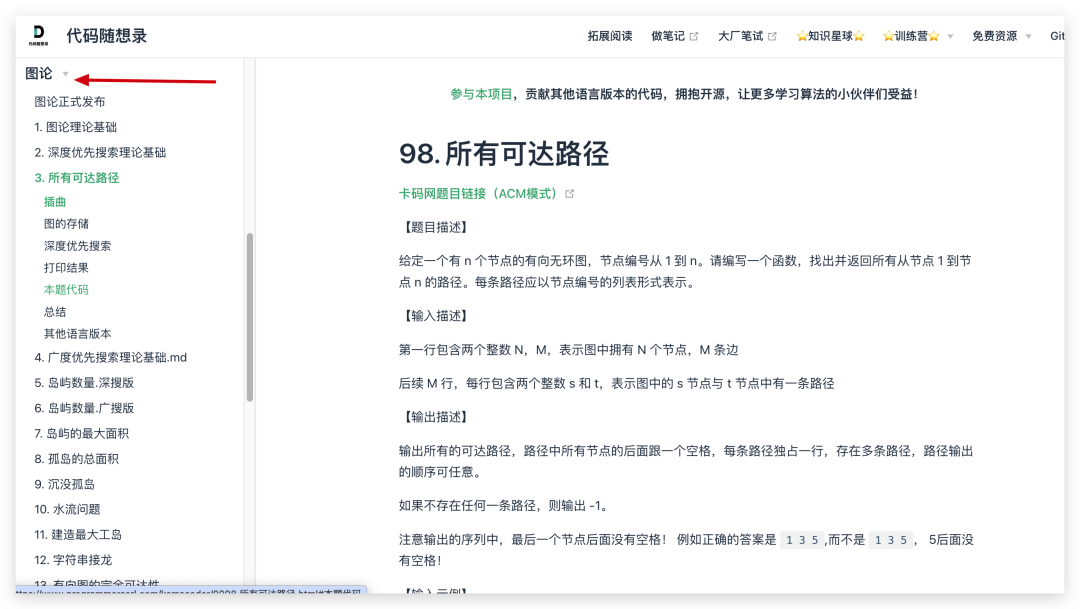Select 5. 岛屿数量.深搜版 in sidebar

coord(84,383)
